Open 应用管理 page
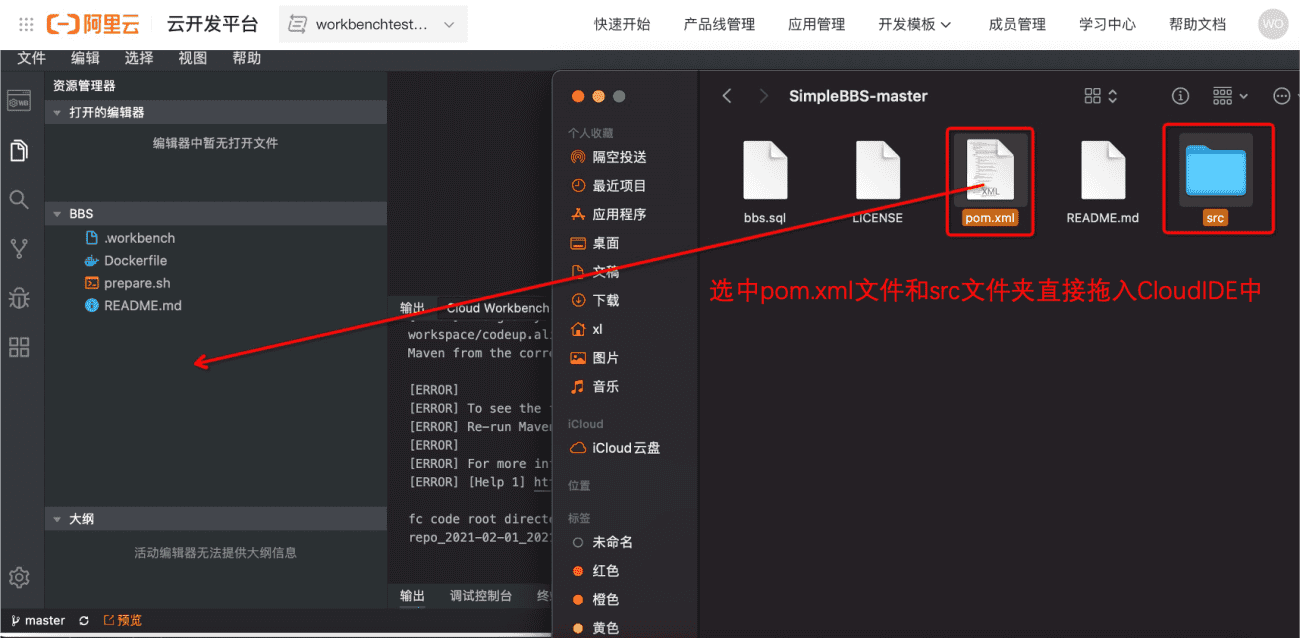Image resolution: width=1300 pixels, height=638 pixels. (x=816, y=24)
